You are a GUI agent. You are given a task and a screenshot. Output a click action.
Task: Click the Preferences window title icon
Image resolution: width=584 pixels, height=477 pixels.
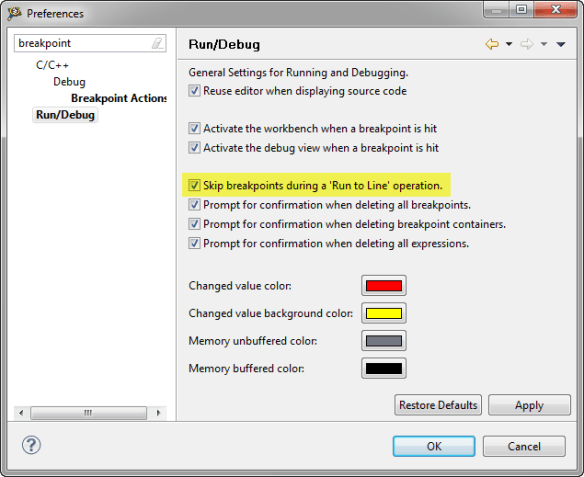(14, 13)
